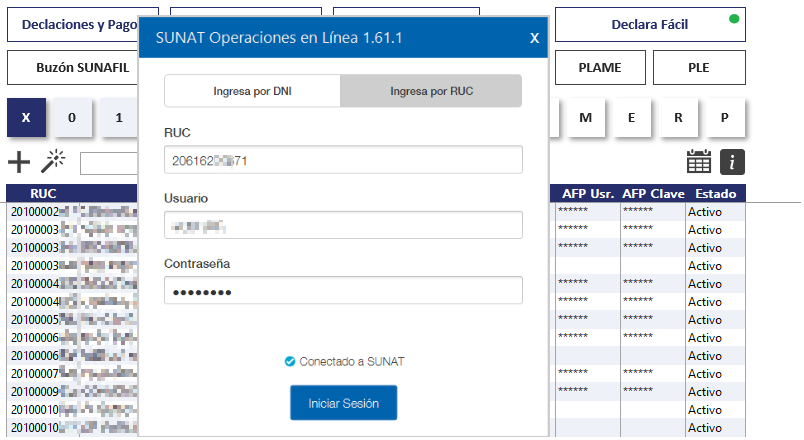Viewport: 804px width, 440px height.
Task: Select the P filter key
Action: pyautogui.click(x=725, y=117)
